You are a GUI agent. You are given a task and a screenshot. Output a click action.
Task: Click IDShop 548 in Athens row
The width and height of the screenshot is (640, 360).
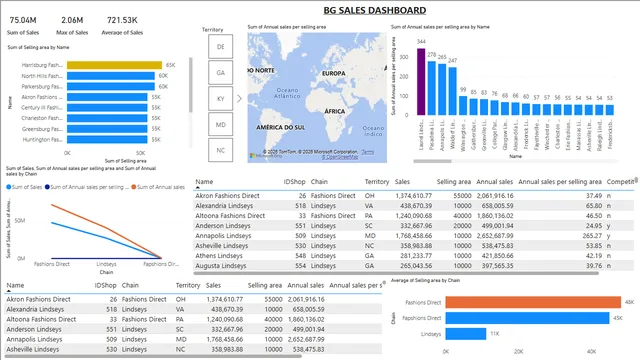tap(300, 256)
